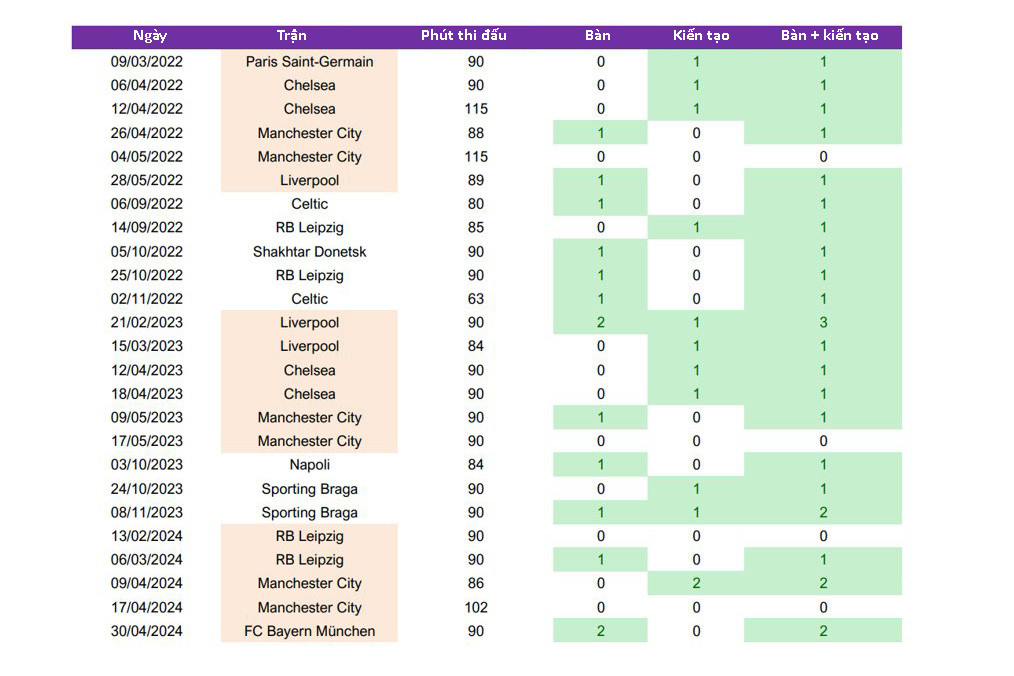Viewport: 1014px width, 676px height.
Task: Click the Bàn + kiến tạo header
Action: pos(829,36)
